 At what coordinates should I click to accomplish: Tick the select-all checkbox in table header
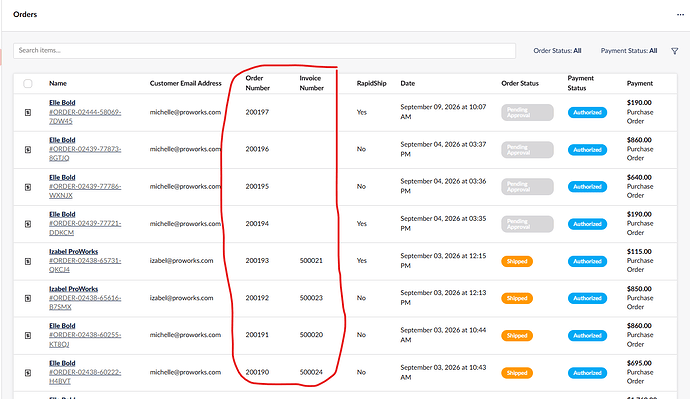pos(28,84)
